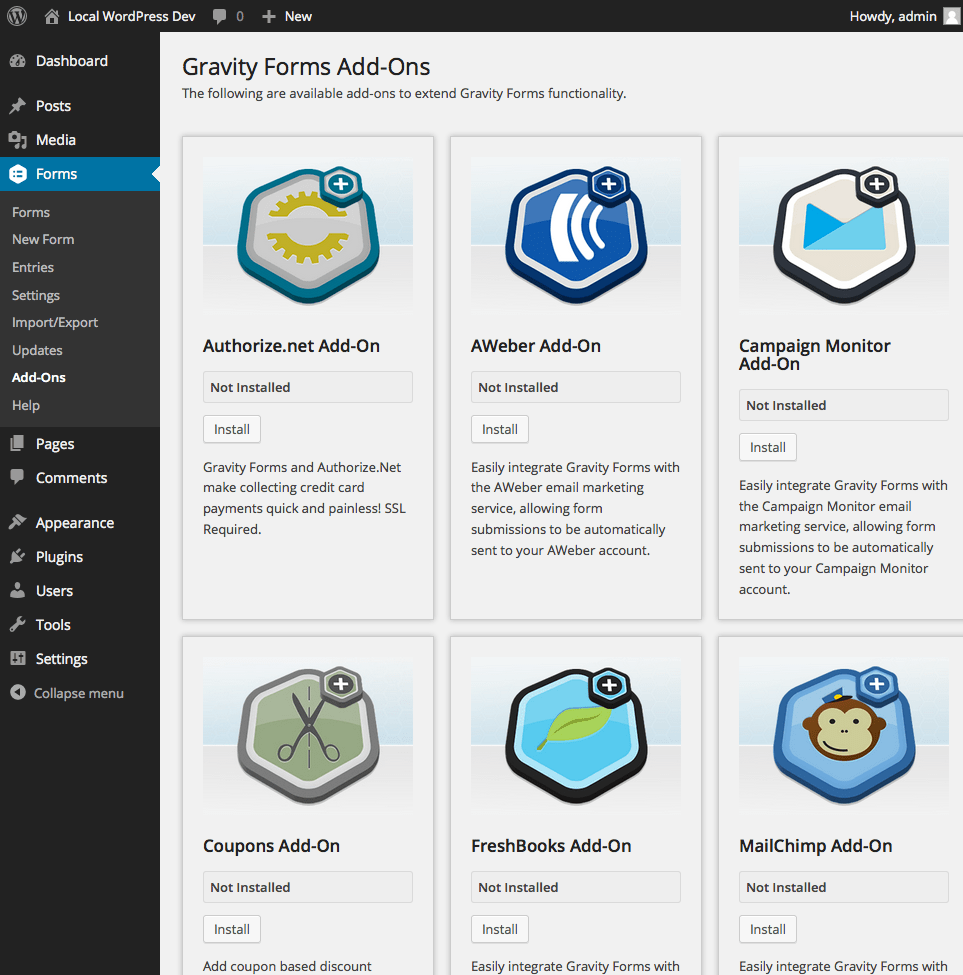
Task: Select the Forms icon in the sidebar
Action: [x=22, y=173]
